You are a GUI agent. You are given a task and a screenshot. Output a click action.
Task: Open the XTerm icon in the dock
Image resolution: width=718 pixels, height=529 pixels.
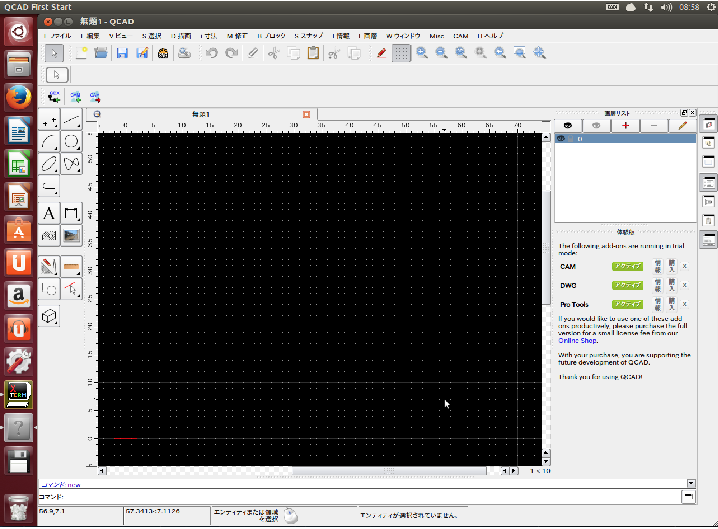(18, 394)
